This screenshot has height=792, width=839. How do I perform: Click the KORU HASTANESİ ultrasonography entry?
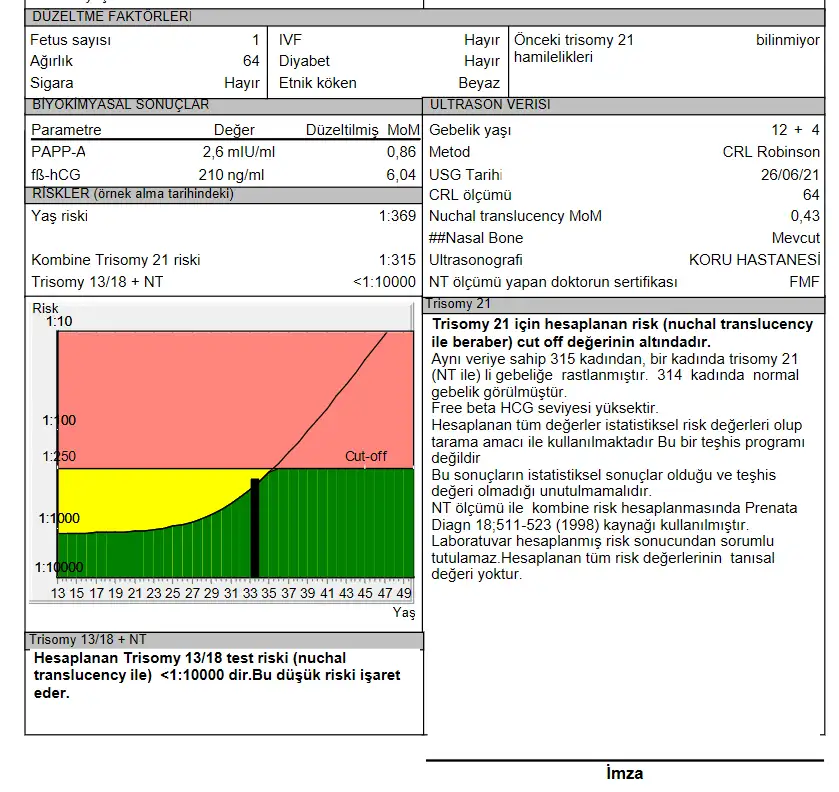coord(754,260)
